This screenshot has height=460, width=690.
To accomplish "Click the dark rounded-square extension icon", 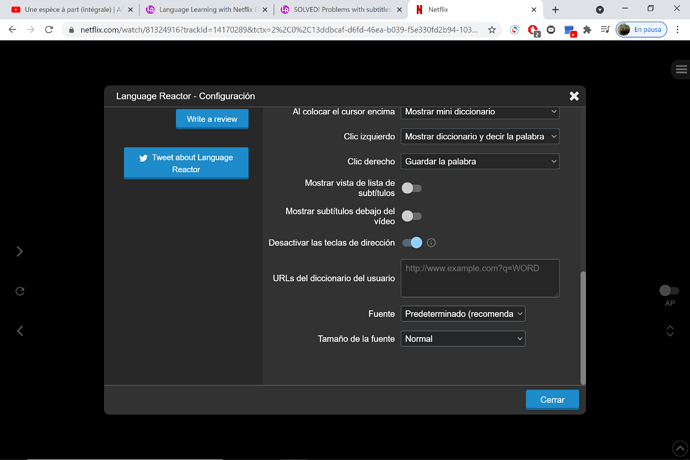I will tap(551, 29).
